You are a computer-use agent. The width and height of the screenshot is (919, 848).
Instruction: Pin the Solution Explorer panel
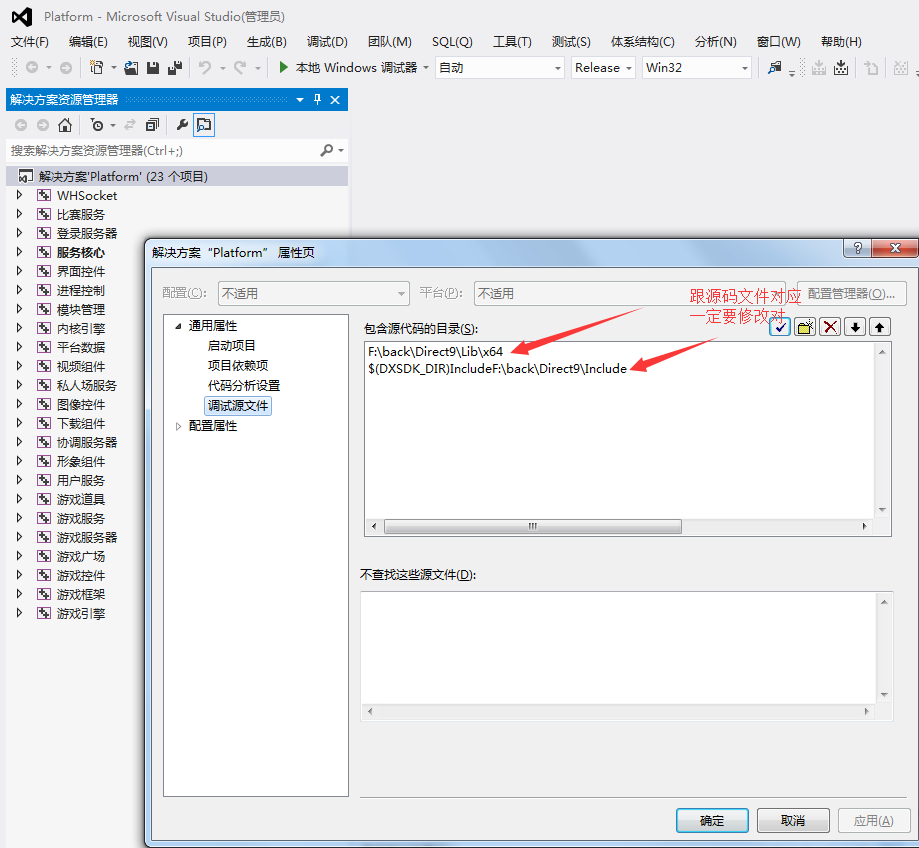coord(318,100)
